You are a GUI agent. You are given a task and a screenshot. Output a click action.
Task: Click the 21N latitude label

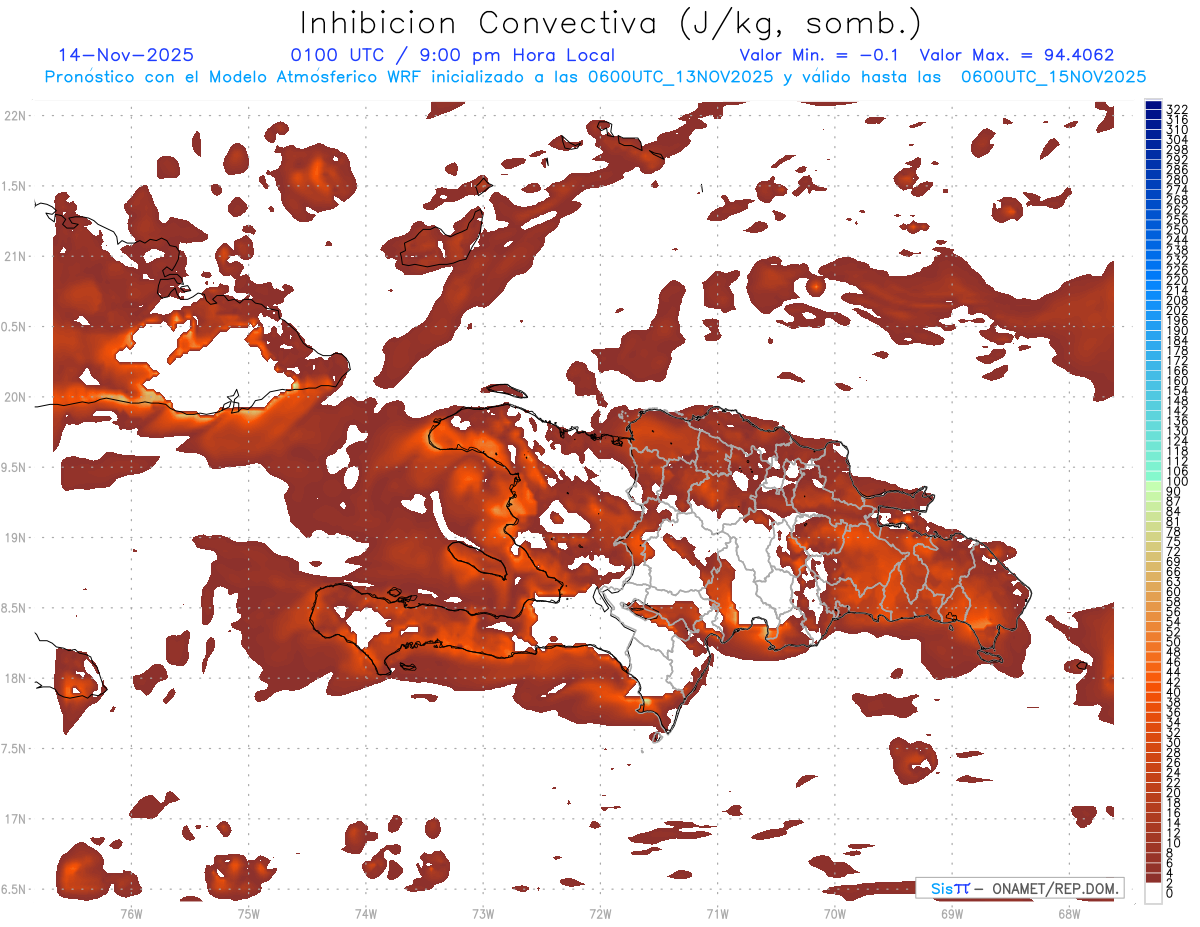coord(16,256)
